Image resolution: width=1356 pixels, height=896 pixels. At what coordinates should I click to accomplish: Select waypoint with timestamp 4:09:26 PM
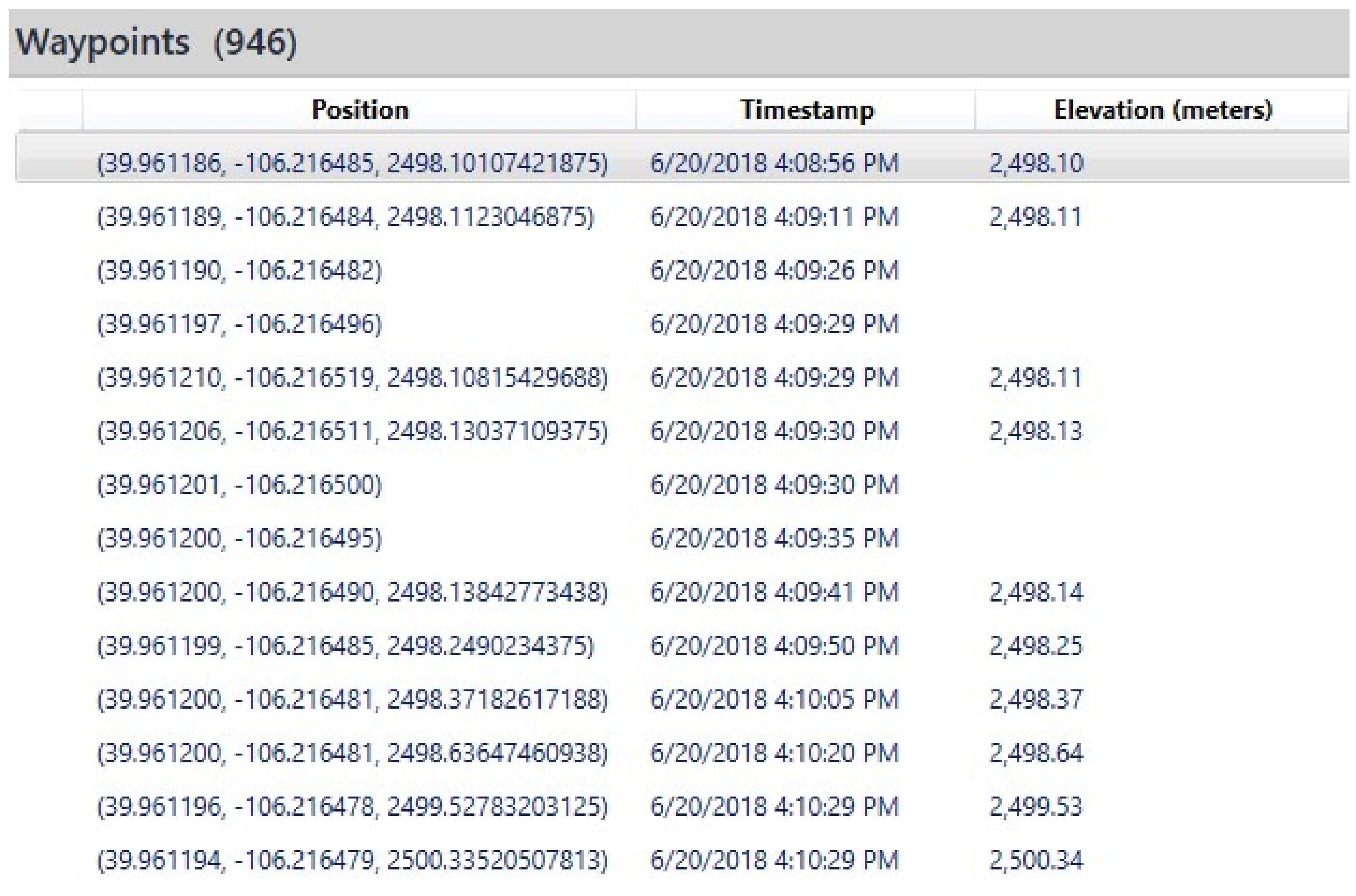pyautogui.click(x=774, y=270)
